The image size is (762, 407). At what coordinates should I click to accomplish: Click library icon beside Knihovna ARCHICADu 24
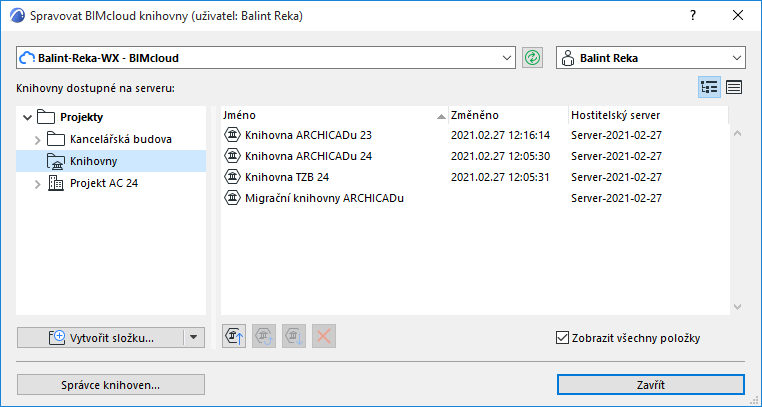pos(233,156)
